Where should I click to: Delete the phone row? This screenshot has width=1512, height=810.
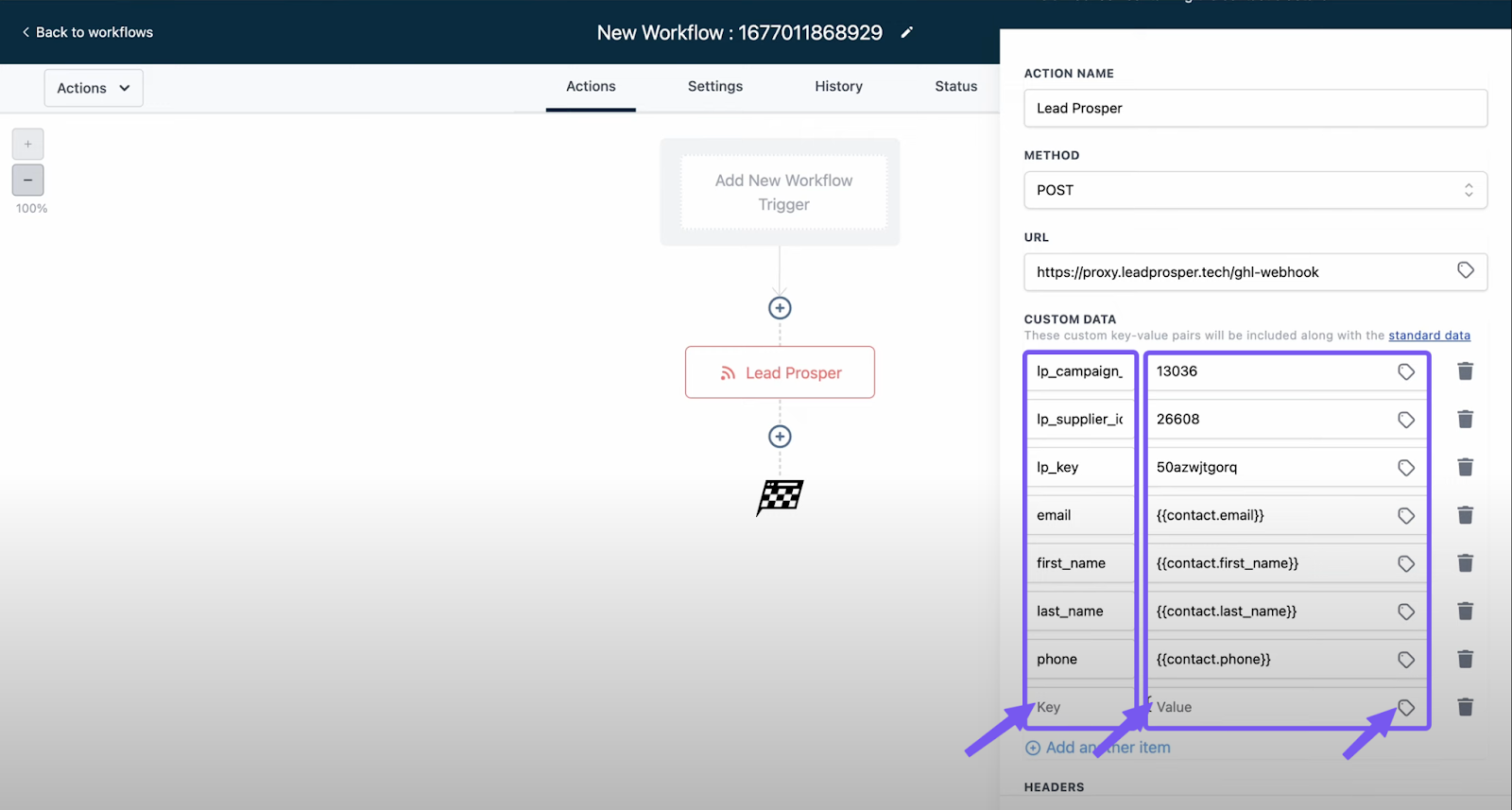coord(1466,660)
